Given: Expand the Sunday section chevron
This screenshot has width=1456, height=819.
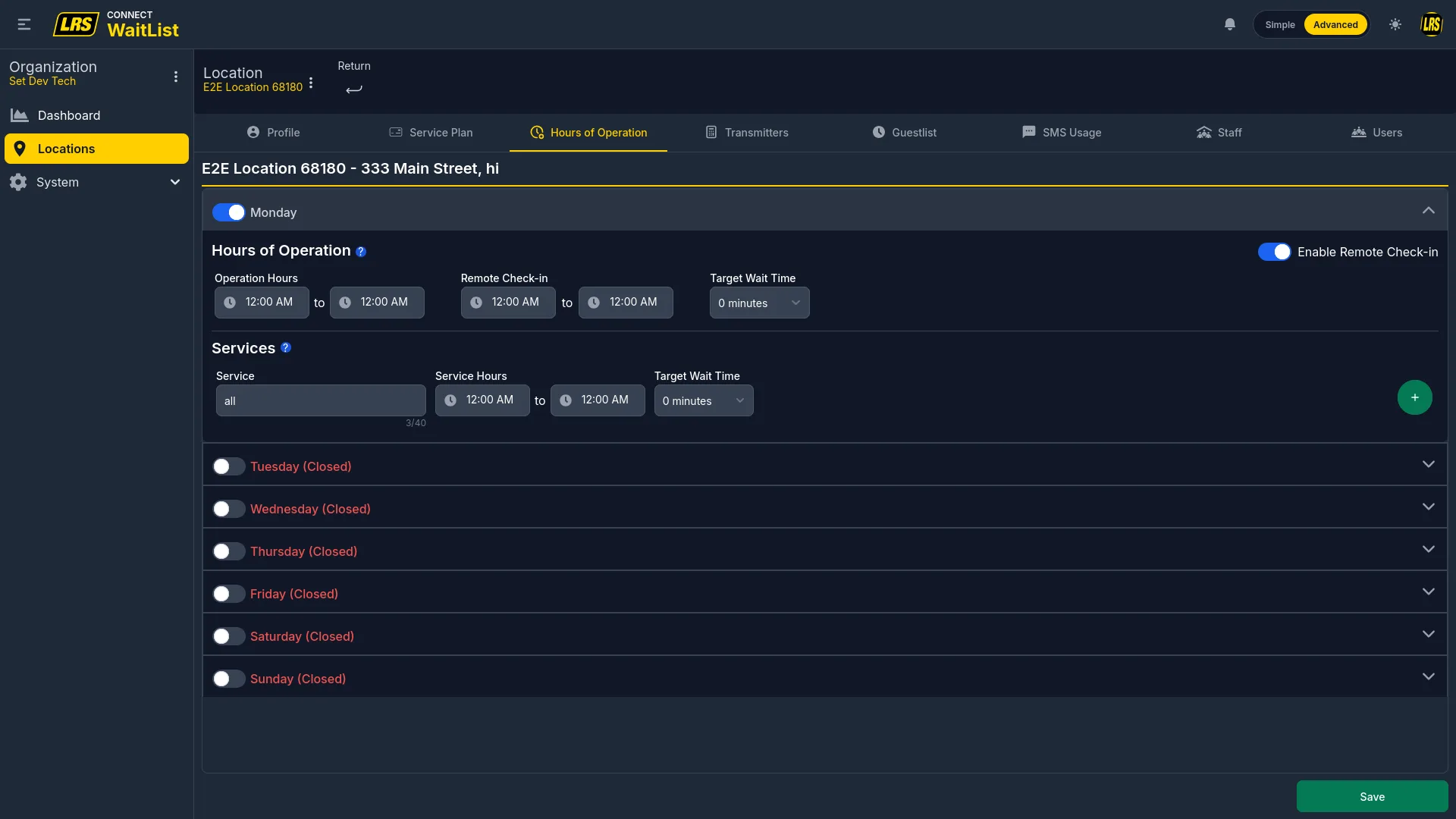Looking at the screenshot, I should tap(1429, 676).
